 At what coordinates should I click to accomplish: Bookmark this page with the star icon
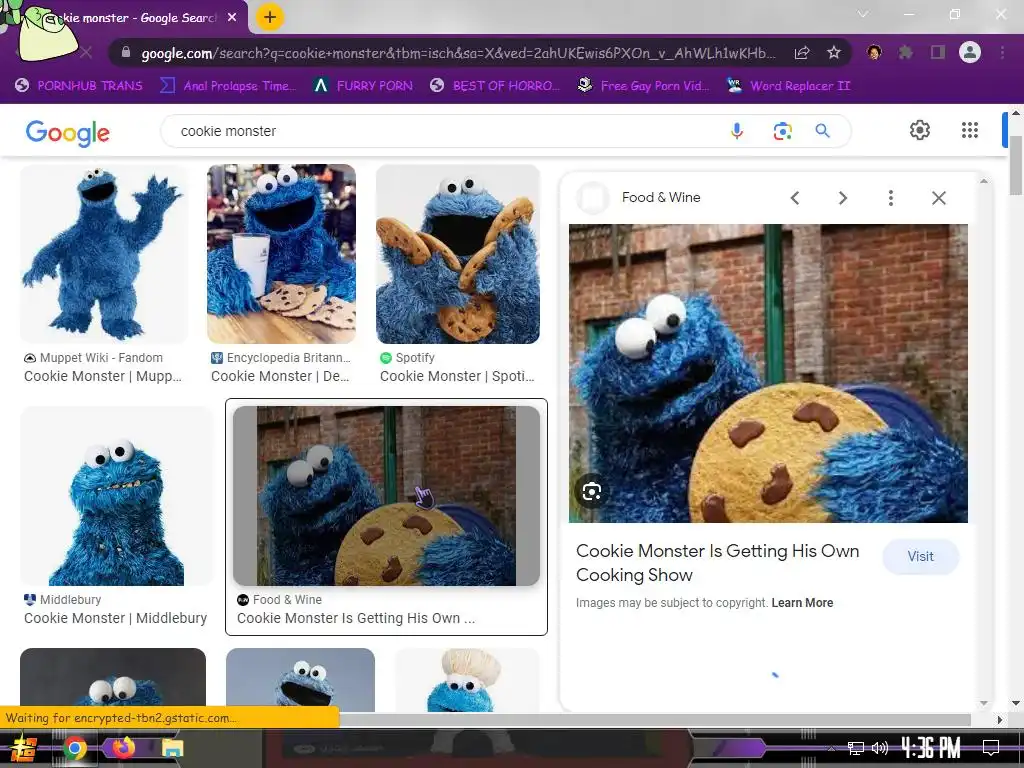click(833, 53)
